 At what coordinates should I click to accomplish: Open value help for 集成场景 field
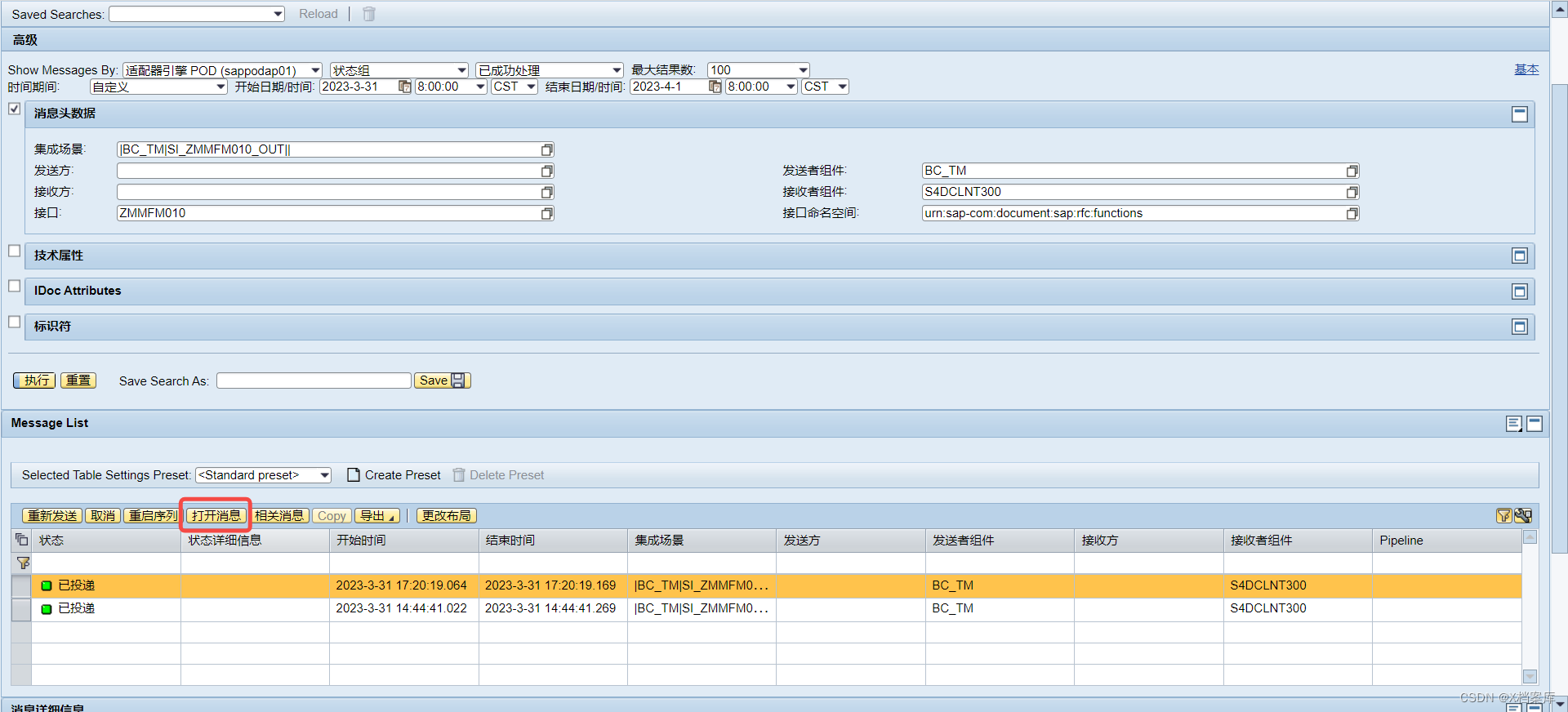[x=547, y=149]
